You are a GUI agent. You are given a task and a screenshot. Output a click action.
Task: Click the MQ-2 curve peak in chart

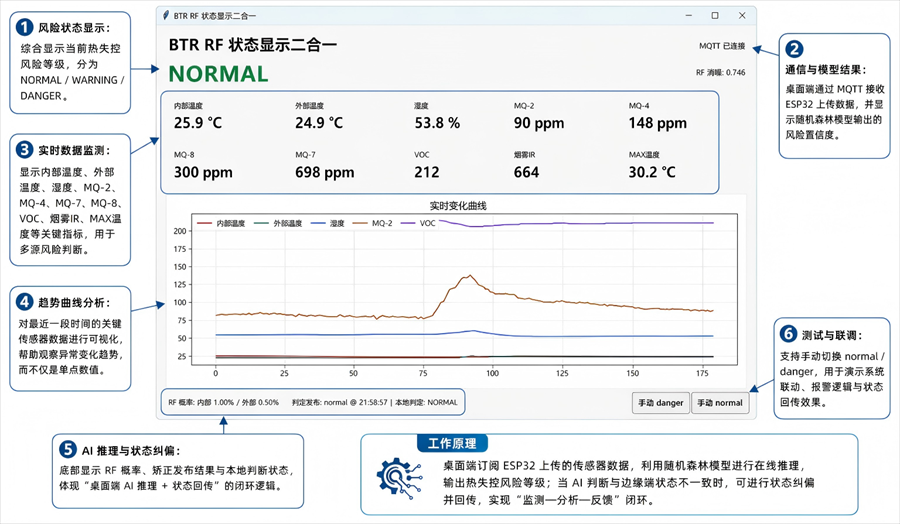[470, 276]
